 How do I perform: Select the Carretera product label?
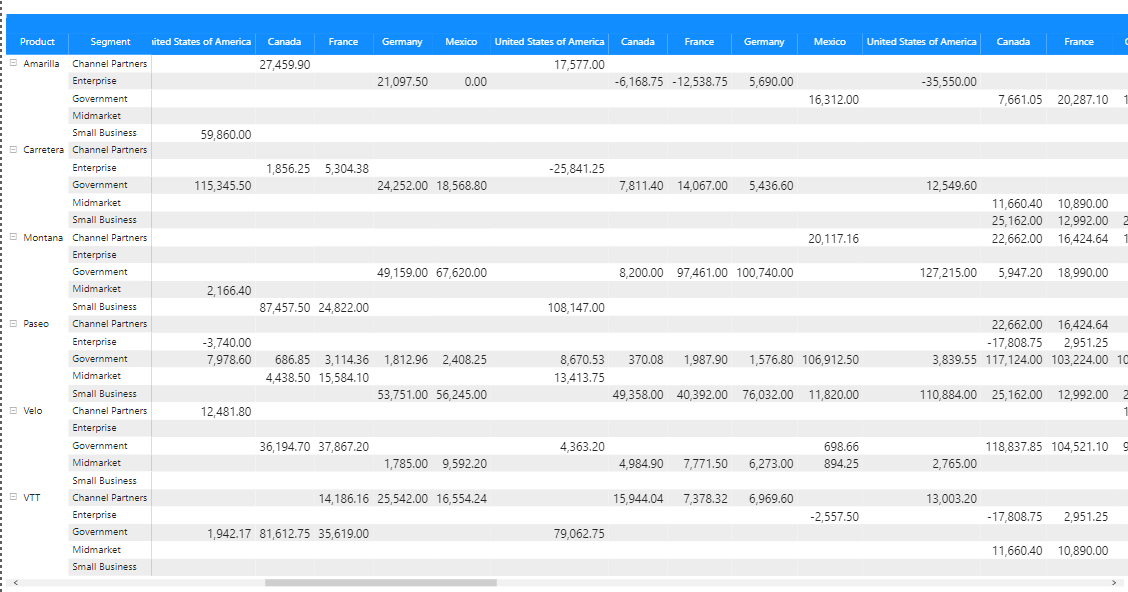[x=43, y=150]
